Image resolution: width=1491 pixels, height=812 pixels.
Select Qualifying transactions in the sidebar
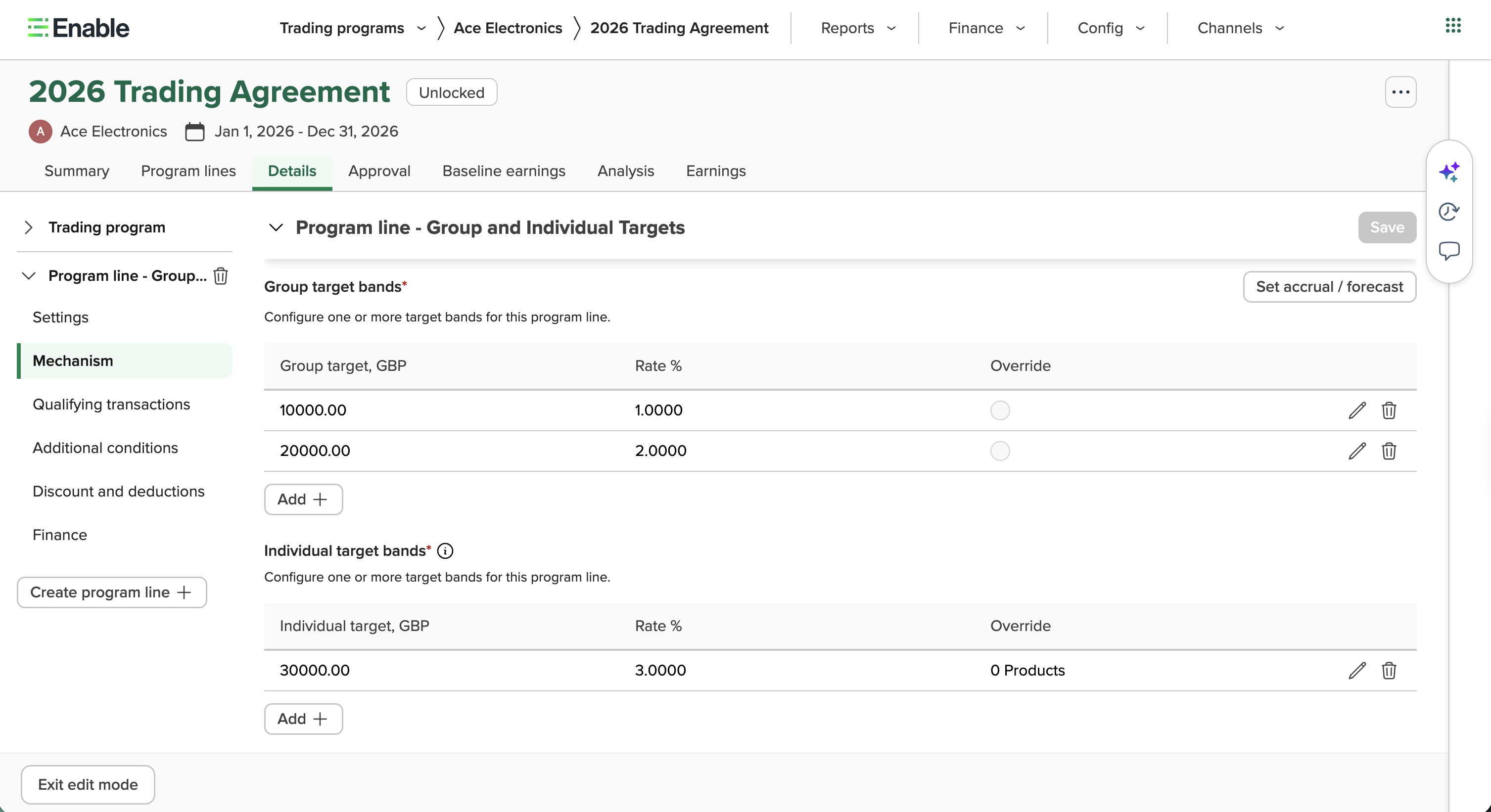(111, 404)
